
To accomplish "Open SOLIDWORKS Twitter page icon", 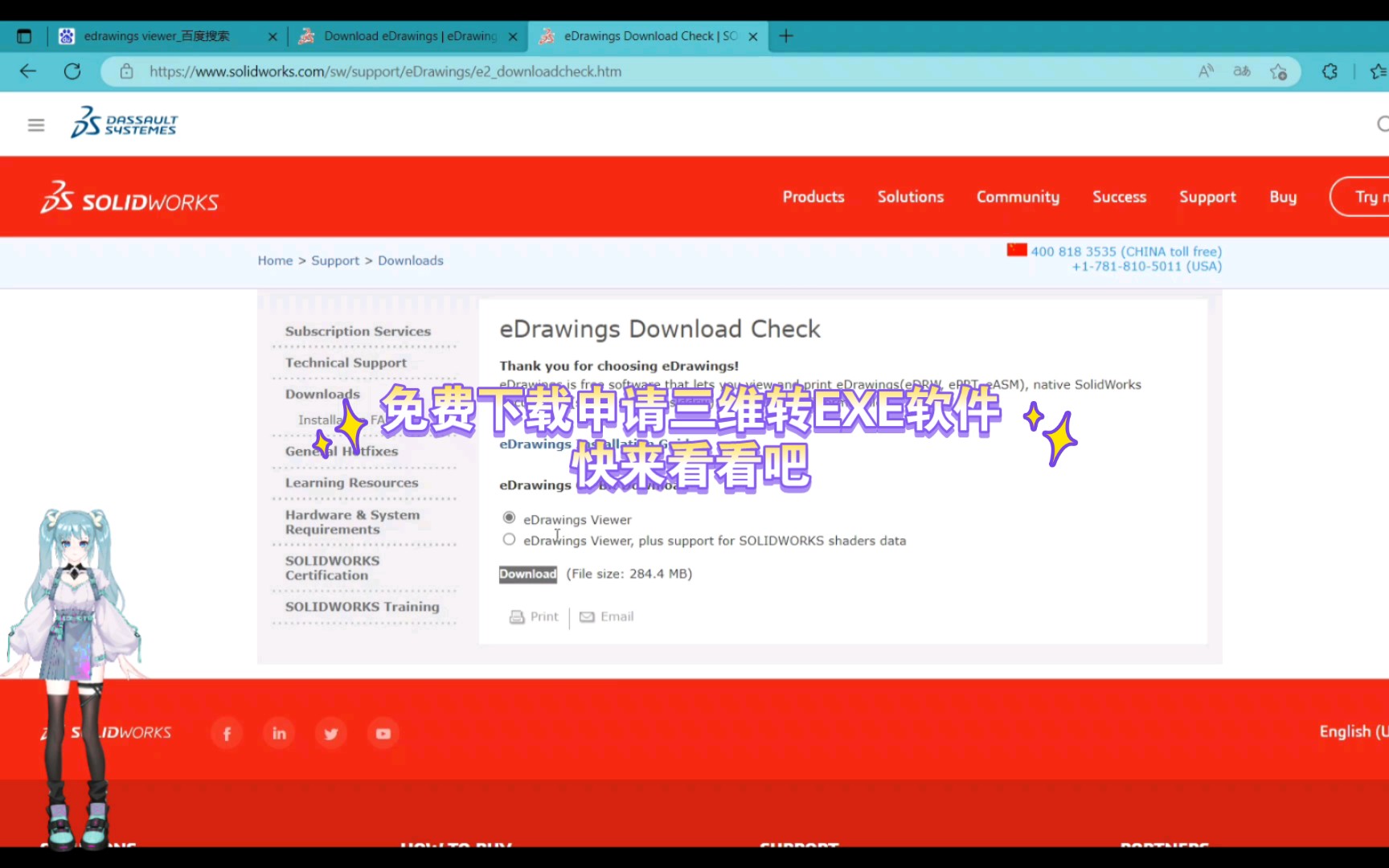I will point(331,733).
